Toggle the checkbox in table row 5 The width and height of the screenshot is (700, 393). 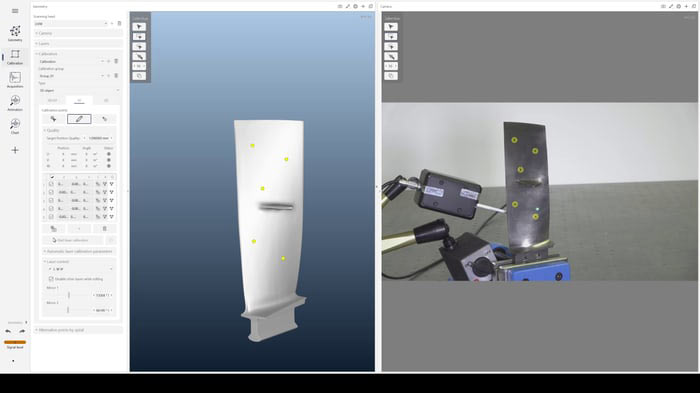(x=51, y=217)
